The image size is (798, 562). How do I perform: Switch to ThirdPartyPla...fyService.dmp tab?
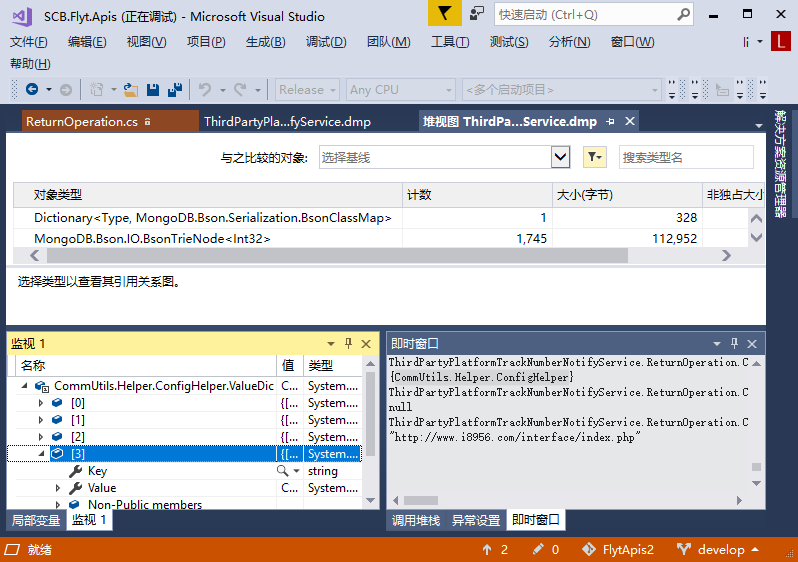pos(288,122)
